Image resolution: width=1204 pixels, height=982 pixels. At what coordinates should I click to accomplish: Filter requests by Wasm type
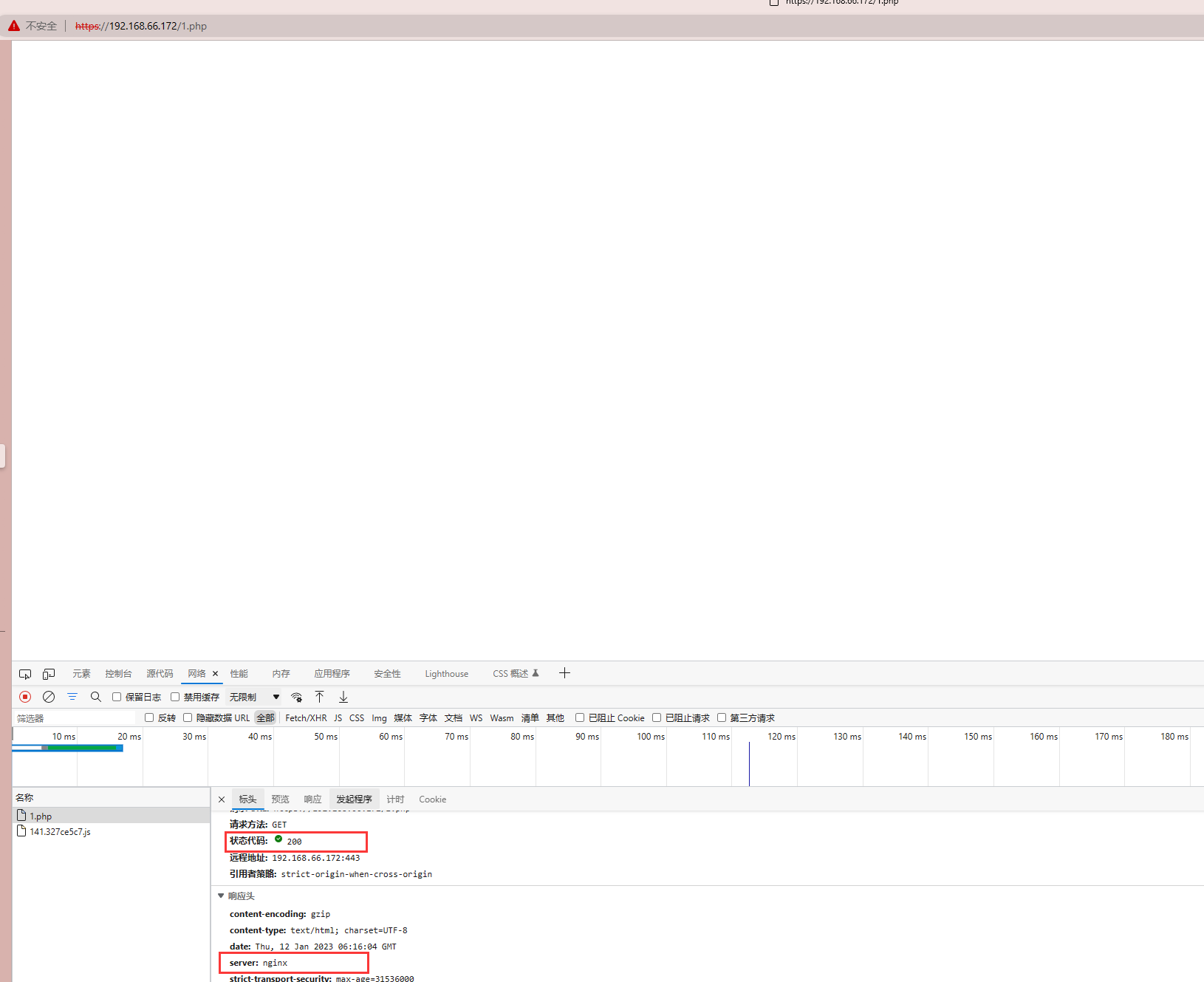pyautogui.click(x=502, y=717)
